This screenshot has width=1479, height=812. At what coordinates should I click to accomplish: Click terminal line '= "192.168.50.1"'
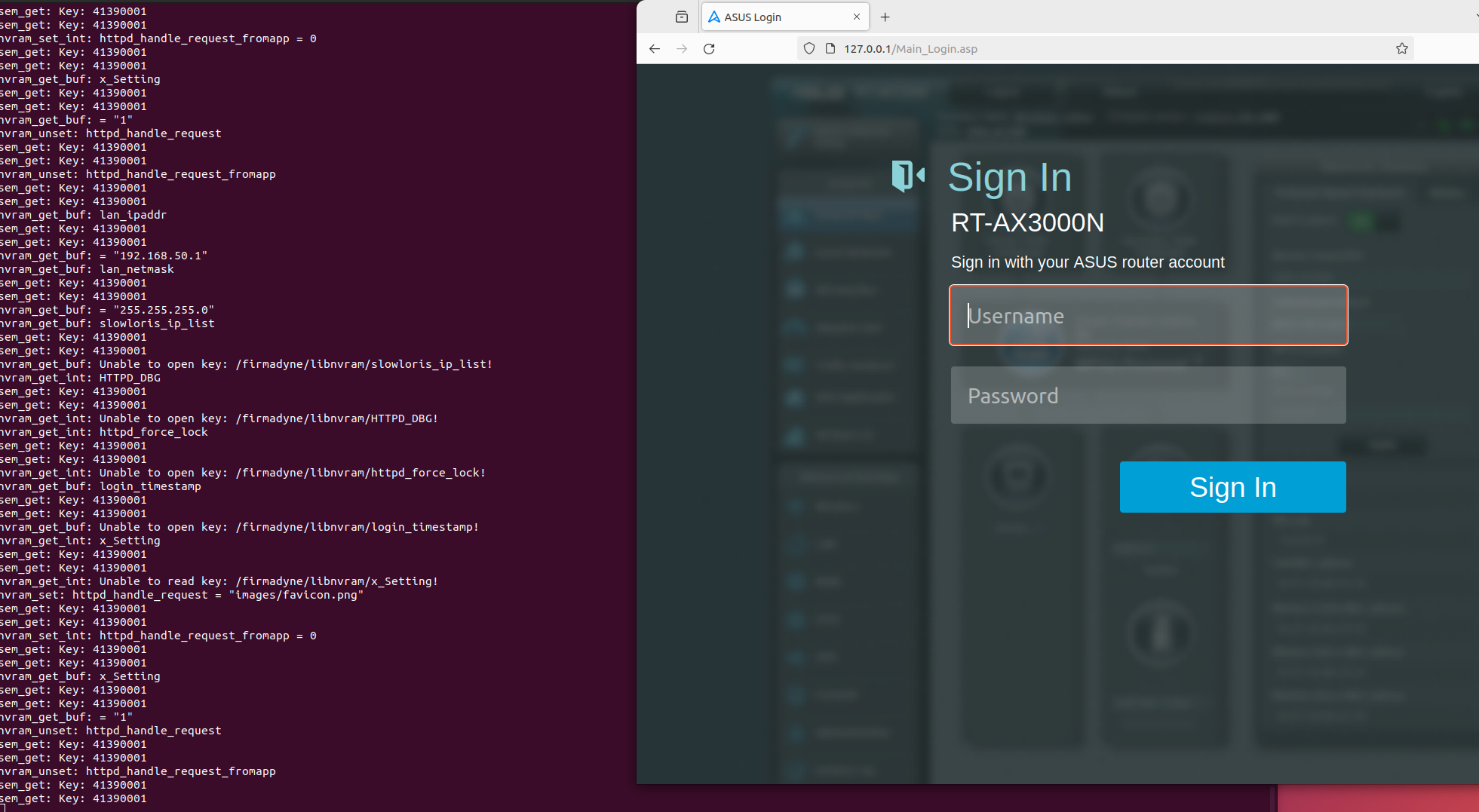click(x=103, y=256)
